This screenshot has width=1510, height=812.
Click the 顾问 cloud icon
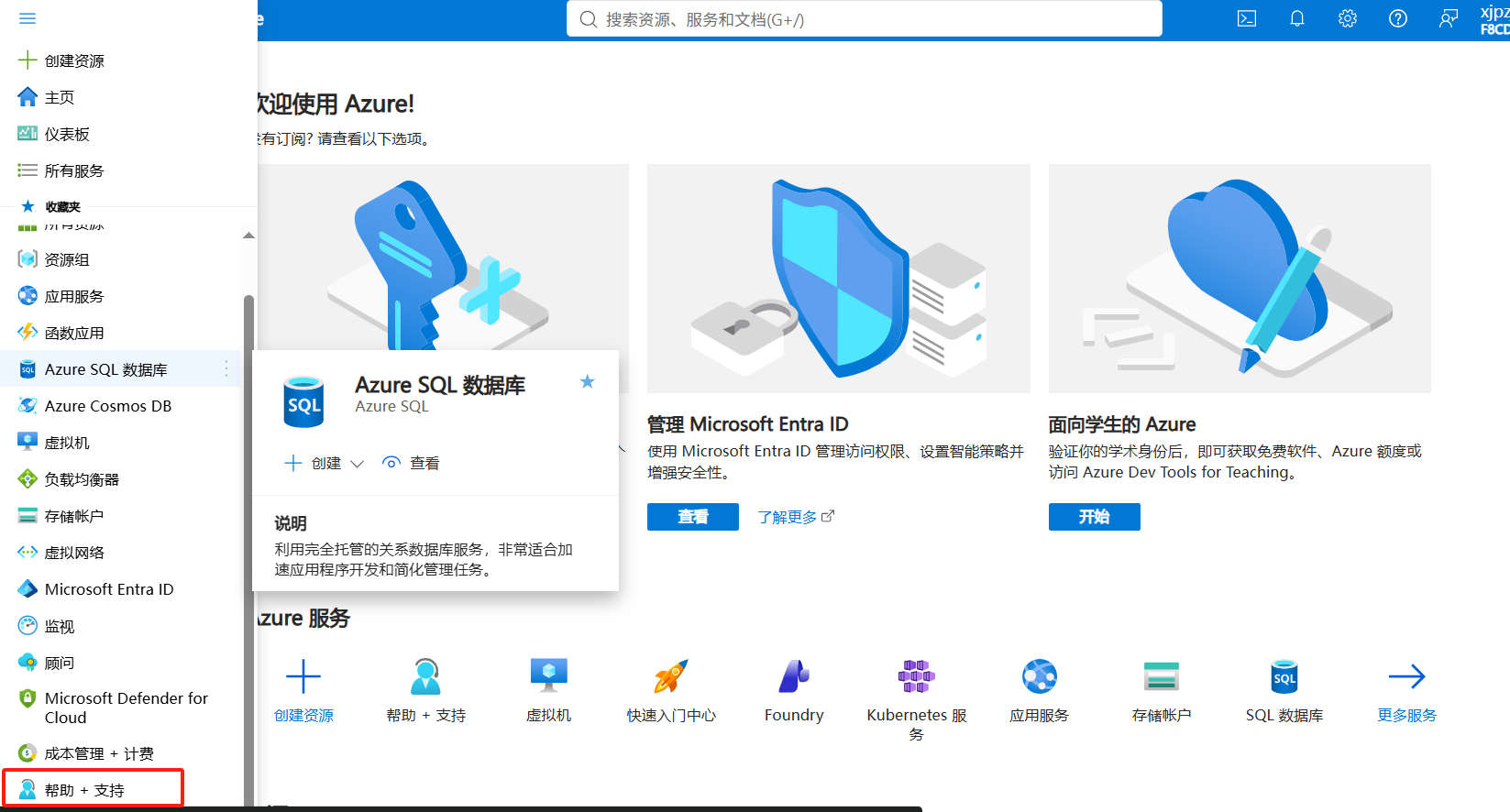tap(28, 663)
